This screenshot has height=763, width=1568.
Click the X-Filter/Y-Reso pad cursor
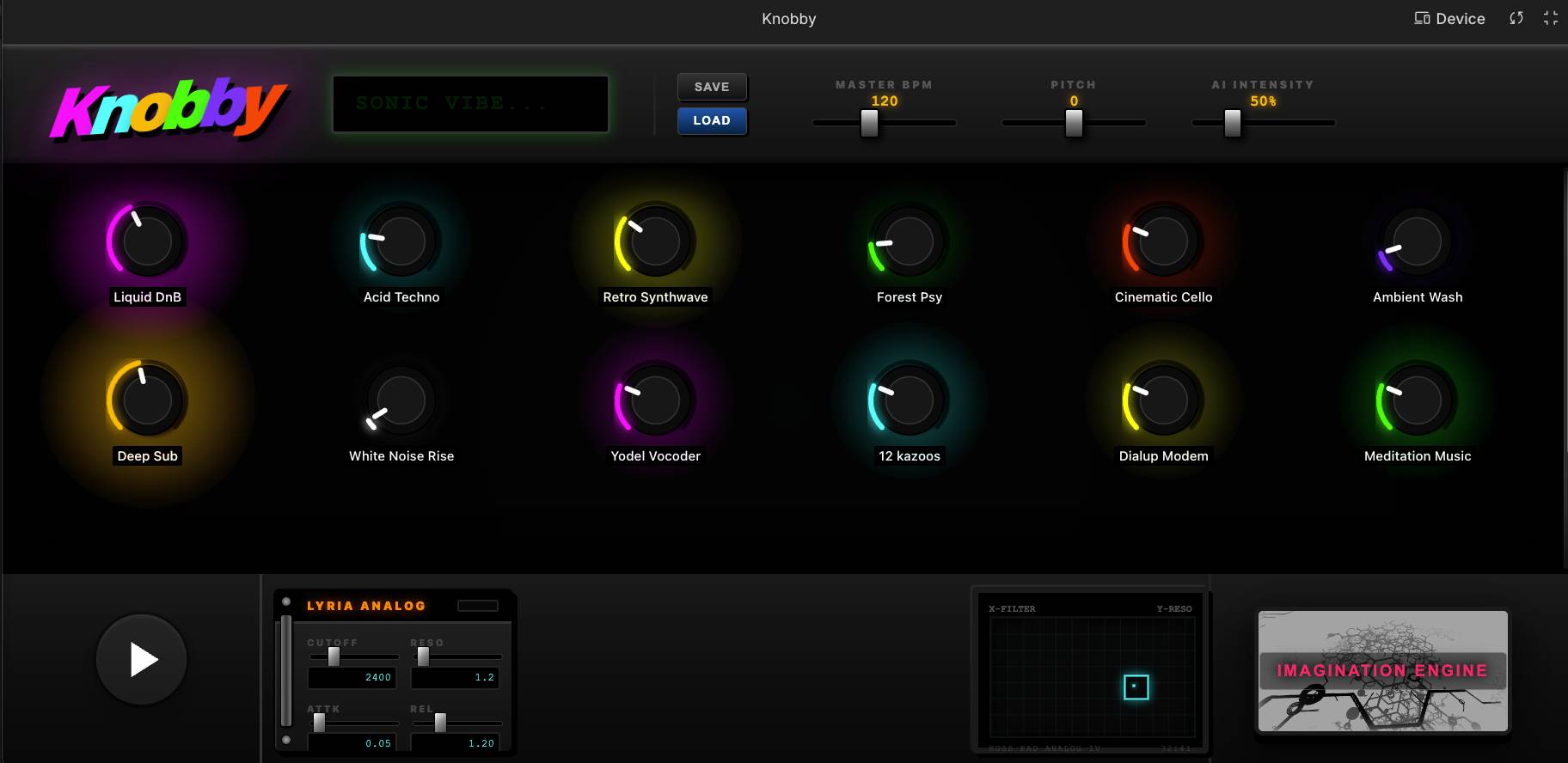(1136, 687)
